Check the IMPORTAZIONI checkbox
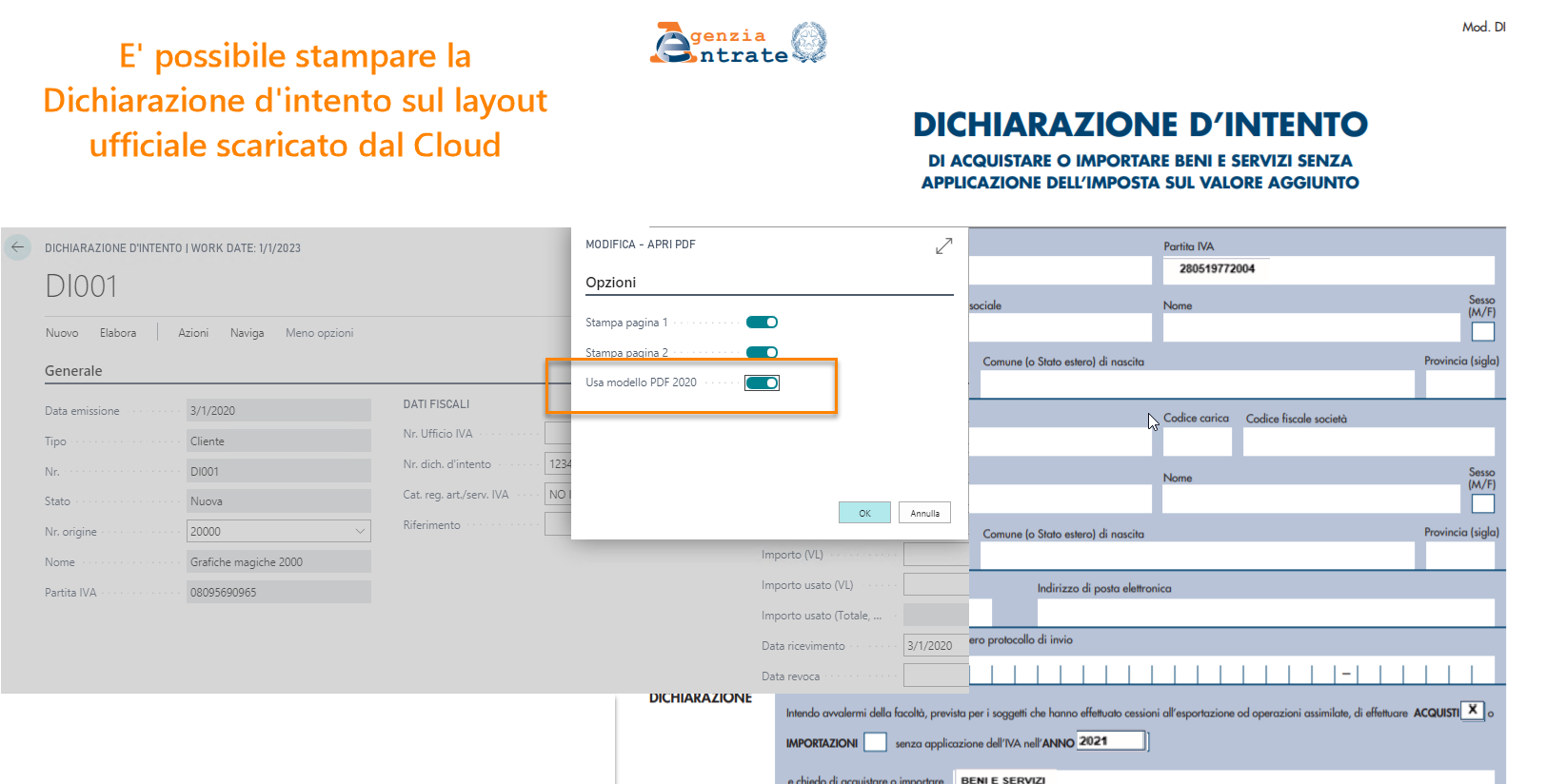The width and height of the screenshot is (1546, 784). 875,742
